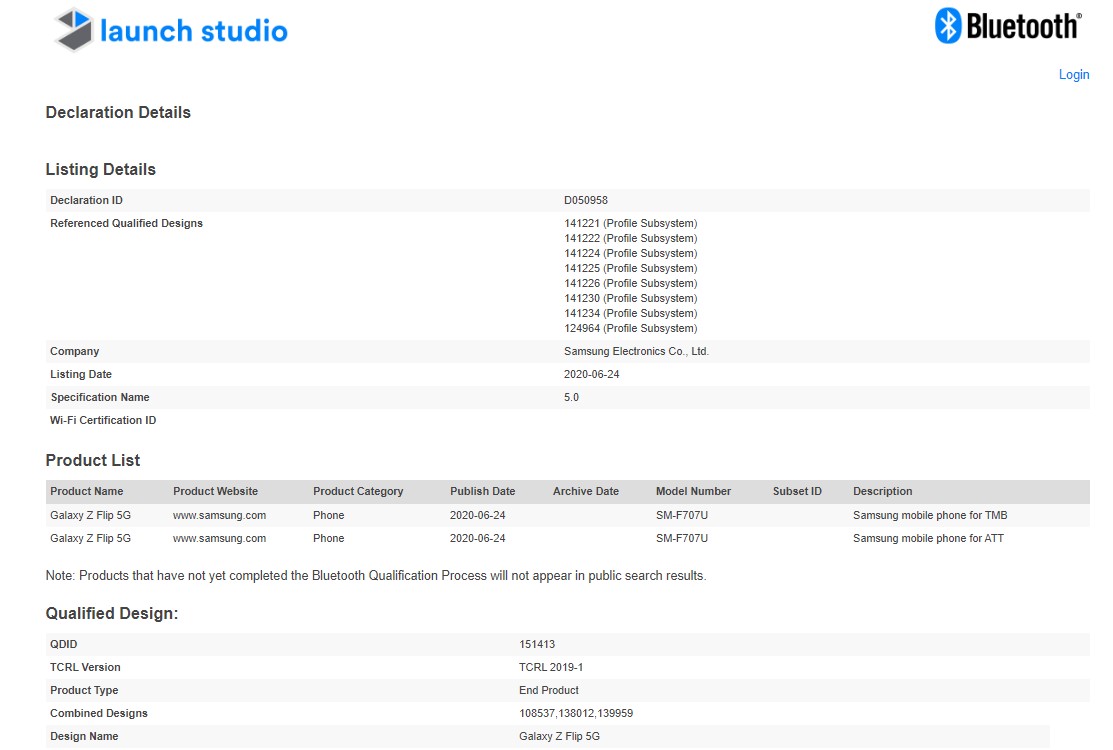Click the Launch Studio logo

(x=171, y=31)
